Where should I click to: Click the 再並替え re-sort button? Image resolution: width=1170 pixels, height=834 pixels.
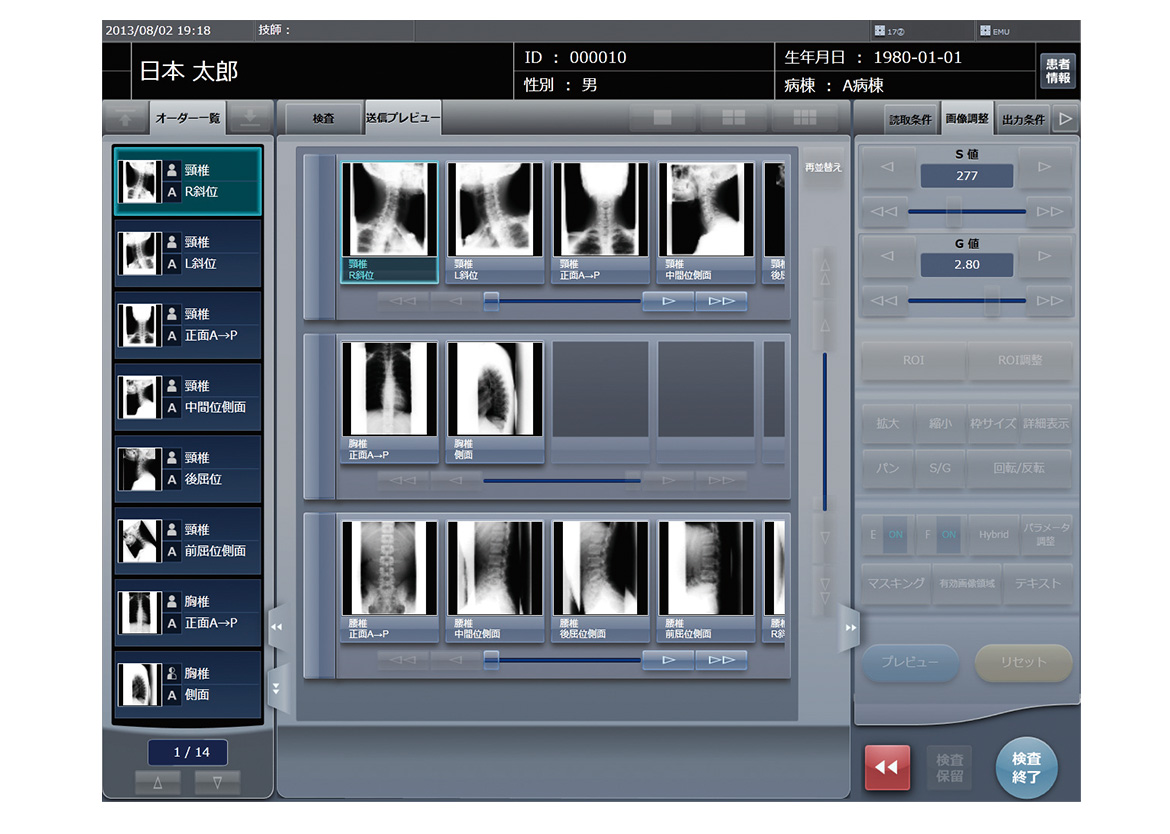click(823, 168)
